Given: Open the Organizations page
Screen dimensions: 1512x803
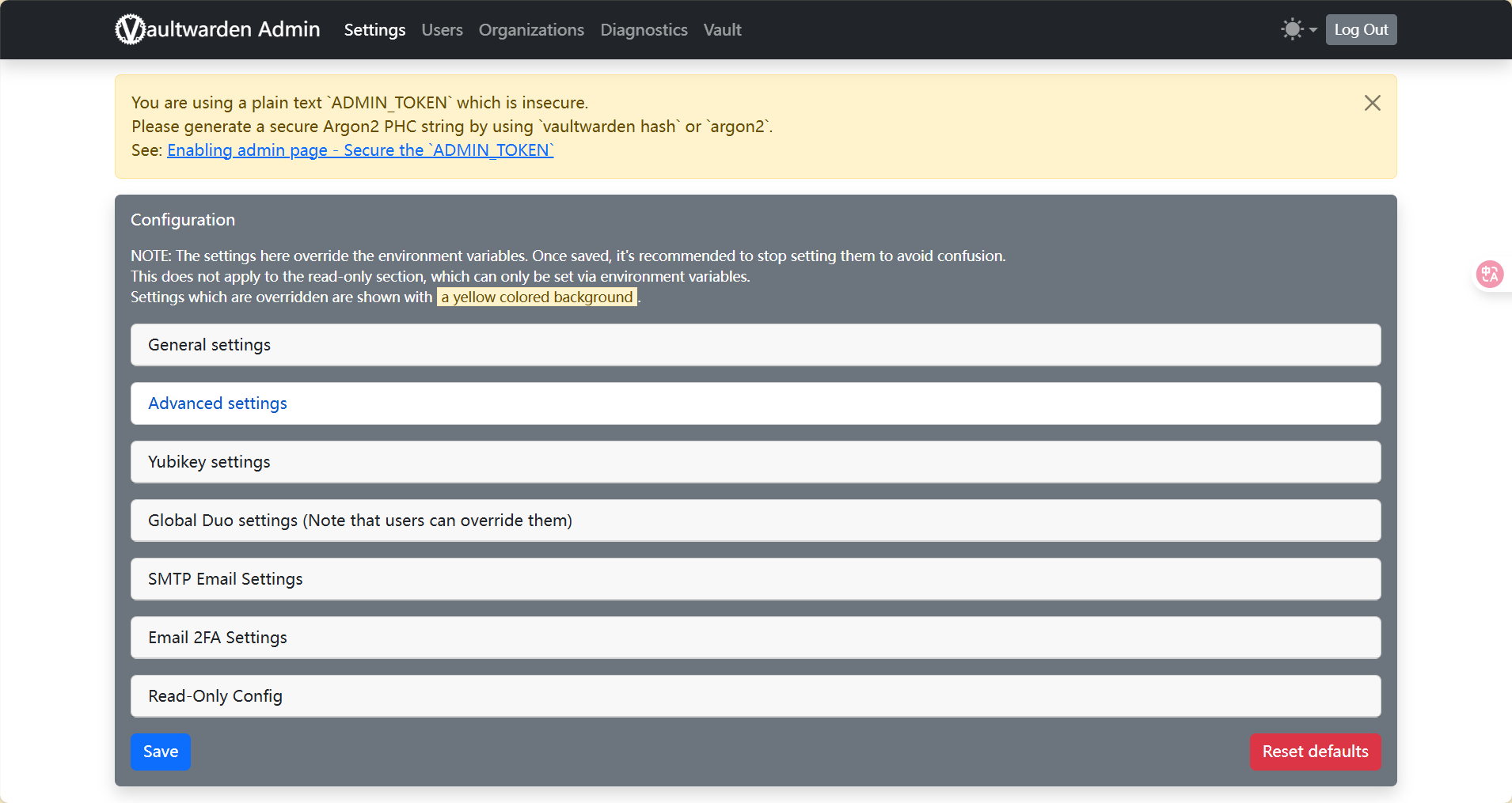Looking at the screenshot, I should point(531,30).
